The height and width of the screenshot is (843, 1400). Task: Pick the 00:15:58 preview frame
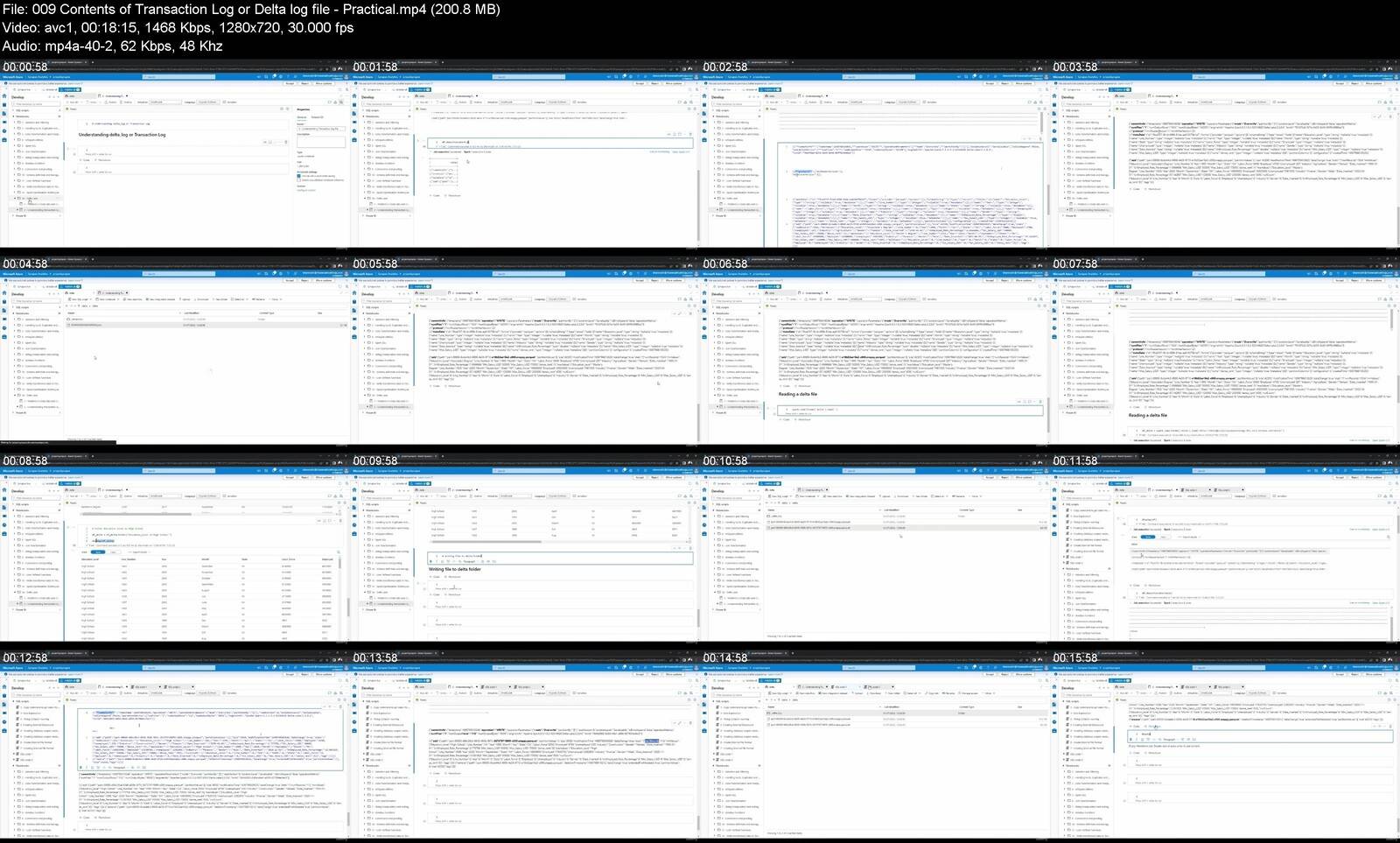(x=1225, y=745)
